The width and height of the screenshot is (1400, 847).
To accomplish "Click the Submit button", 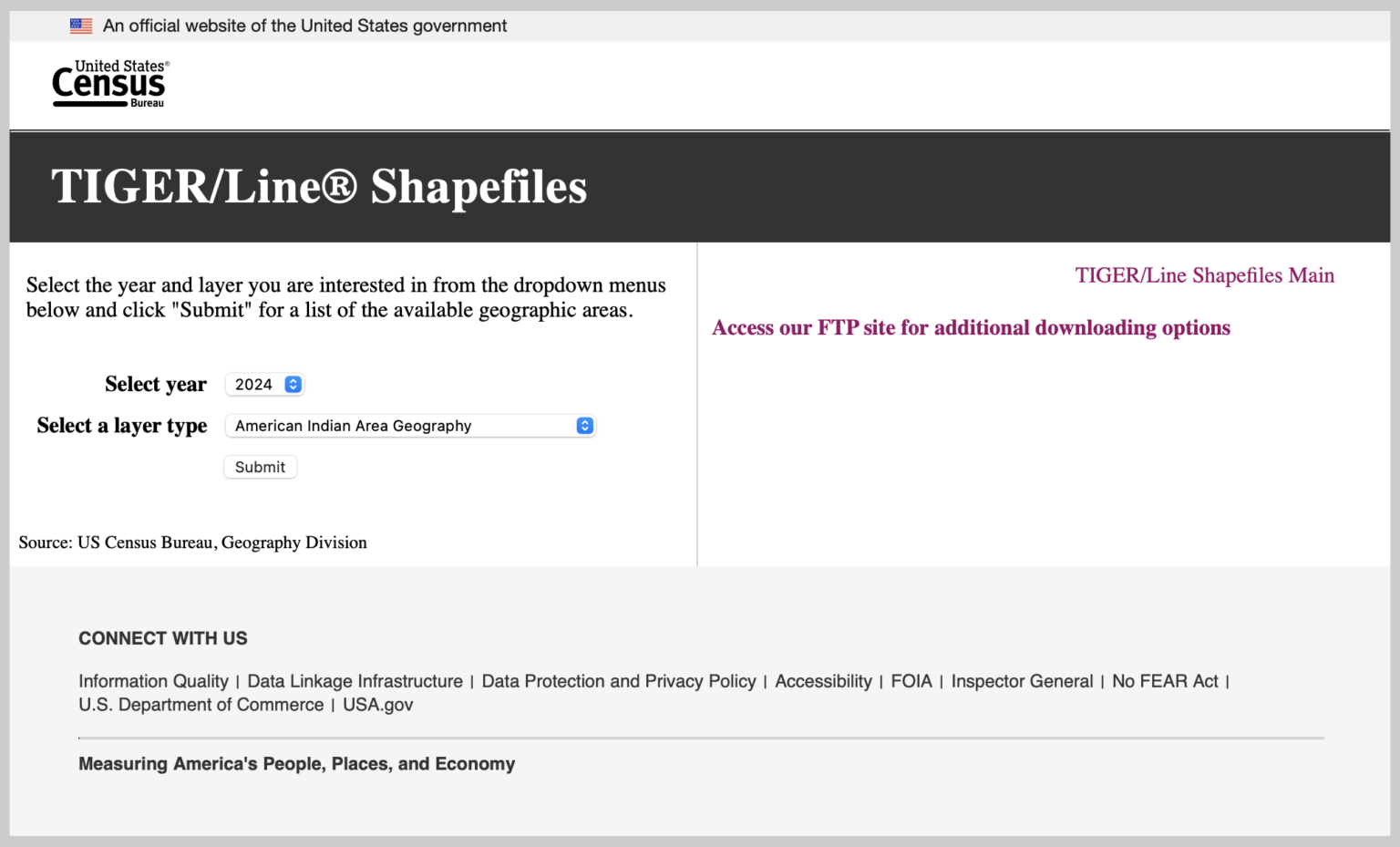I will click(x=261, y=467).
